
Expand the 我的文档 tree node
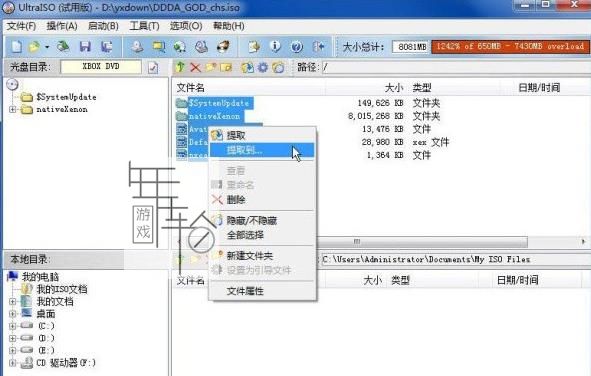[12, 301]
